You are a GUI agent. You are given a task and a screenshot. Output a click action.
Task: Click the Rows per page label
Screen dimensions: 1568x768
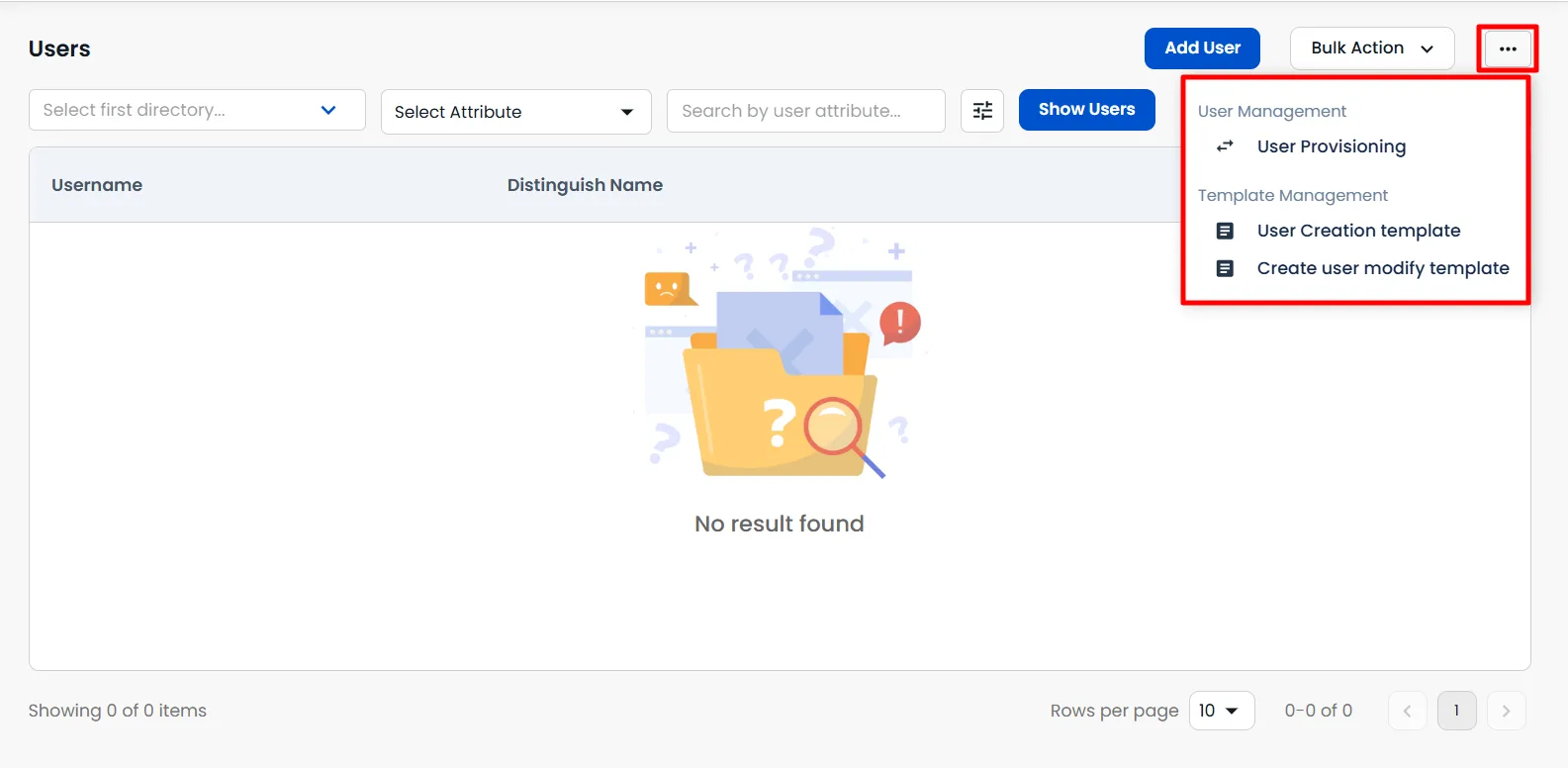pyautogui.click(x=1115, y=711)
